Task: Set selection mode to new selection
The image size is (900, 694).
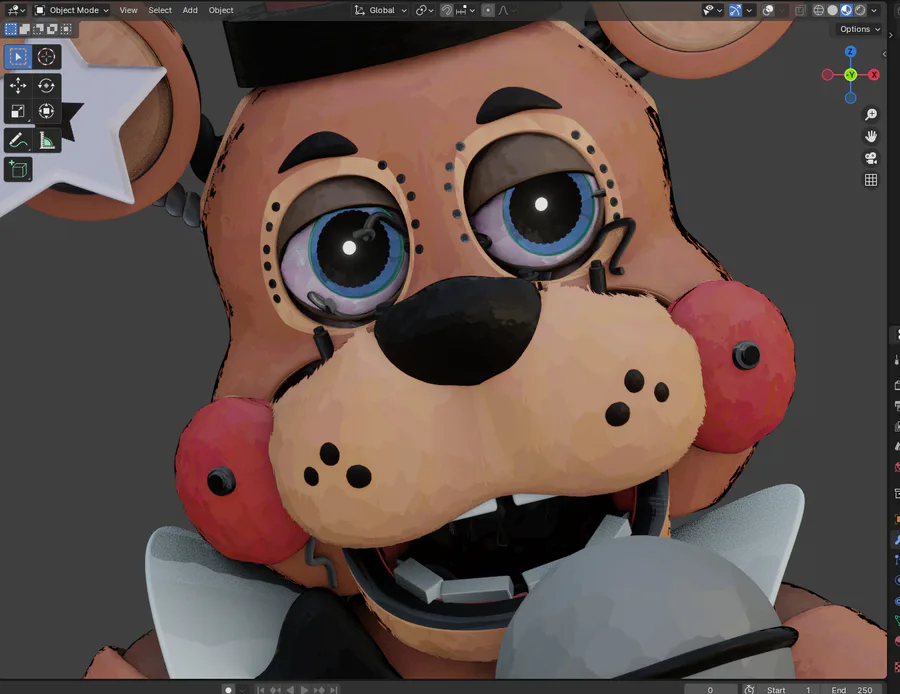Action: 10,29
